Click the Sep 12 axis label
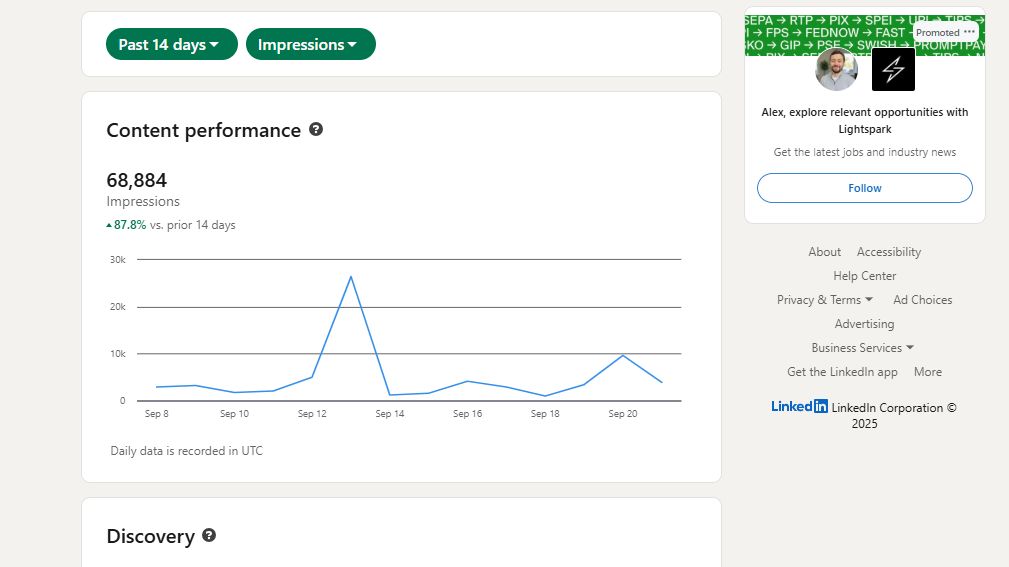The height and width of the screenshot is (567, 1009). 312,414
